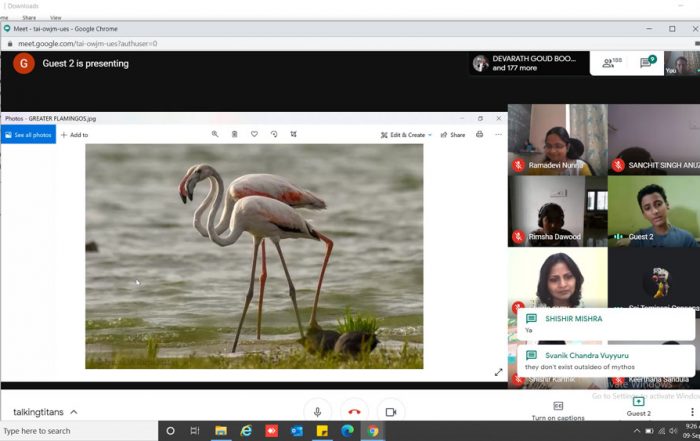This screenshot has width=700, height=441.
Task: Toggle the microphone in Meet
Action: click(317, 412)
